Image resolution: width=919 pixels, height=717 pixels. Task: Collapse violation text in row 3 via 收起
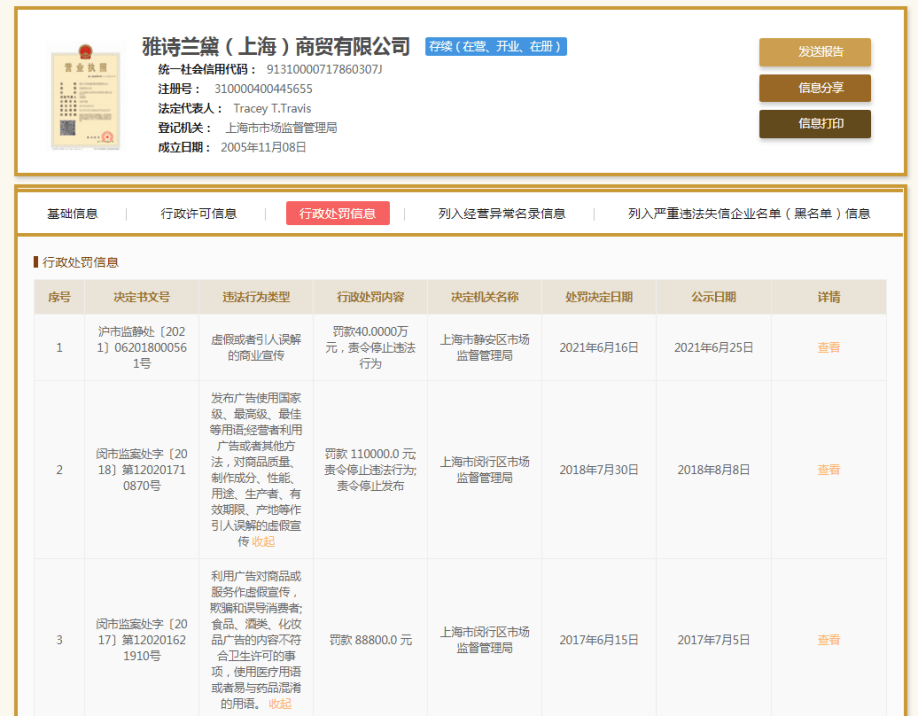pos(280,703)
